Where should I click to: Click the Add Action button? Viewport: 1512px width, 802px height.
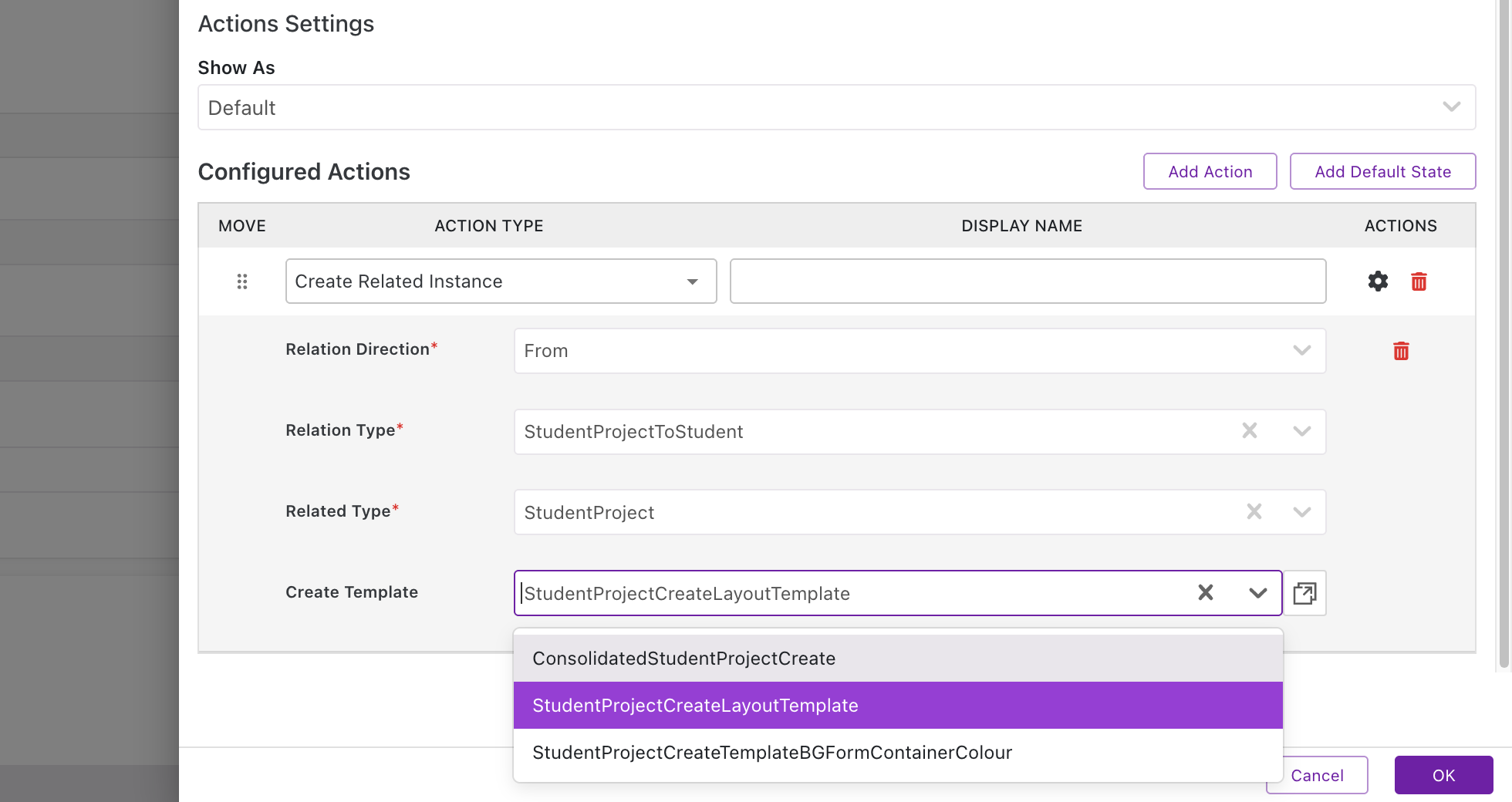coord(1210,171)
